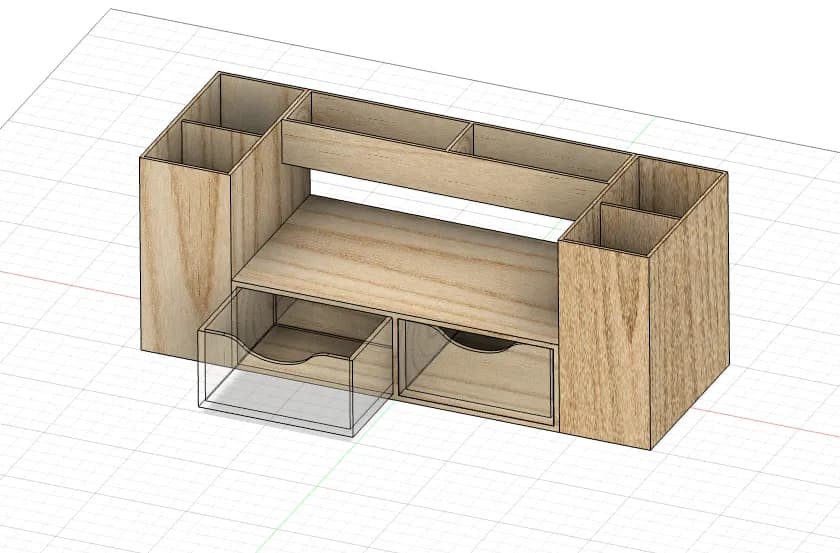Select the inner divider of the right pen holder
The image size is (840, 553).
[641, 228]
